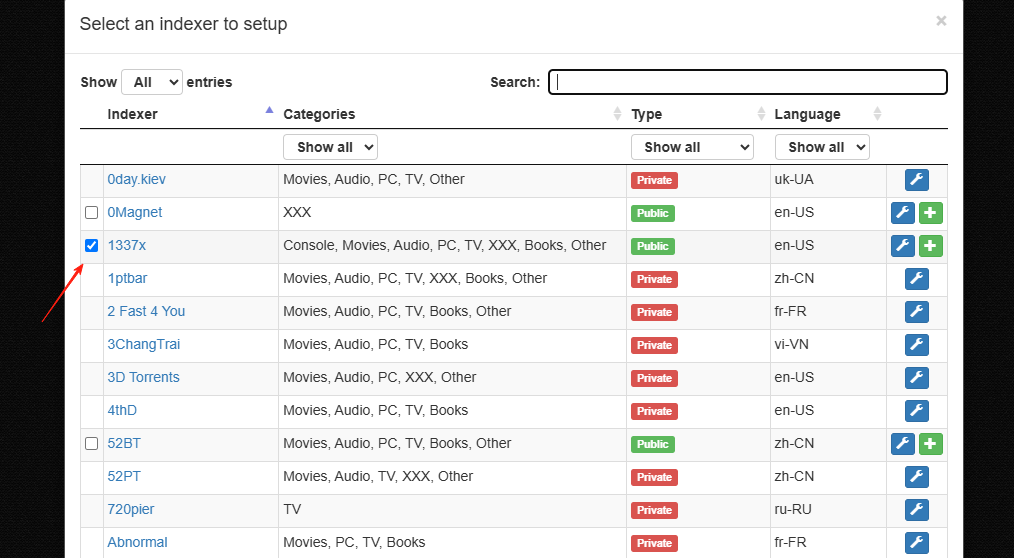1014x558 pixels.
Task: Add 0Magnet with green plus button
Action: click(931, 213)
